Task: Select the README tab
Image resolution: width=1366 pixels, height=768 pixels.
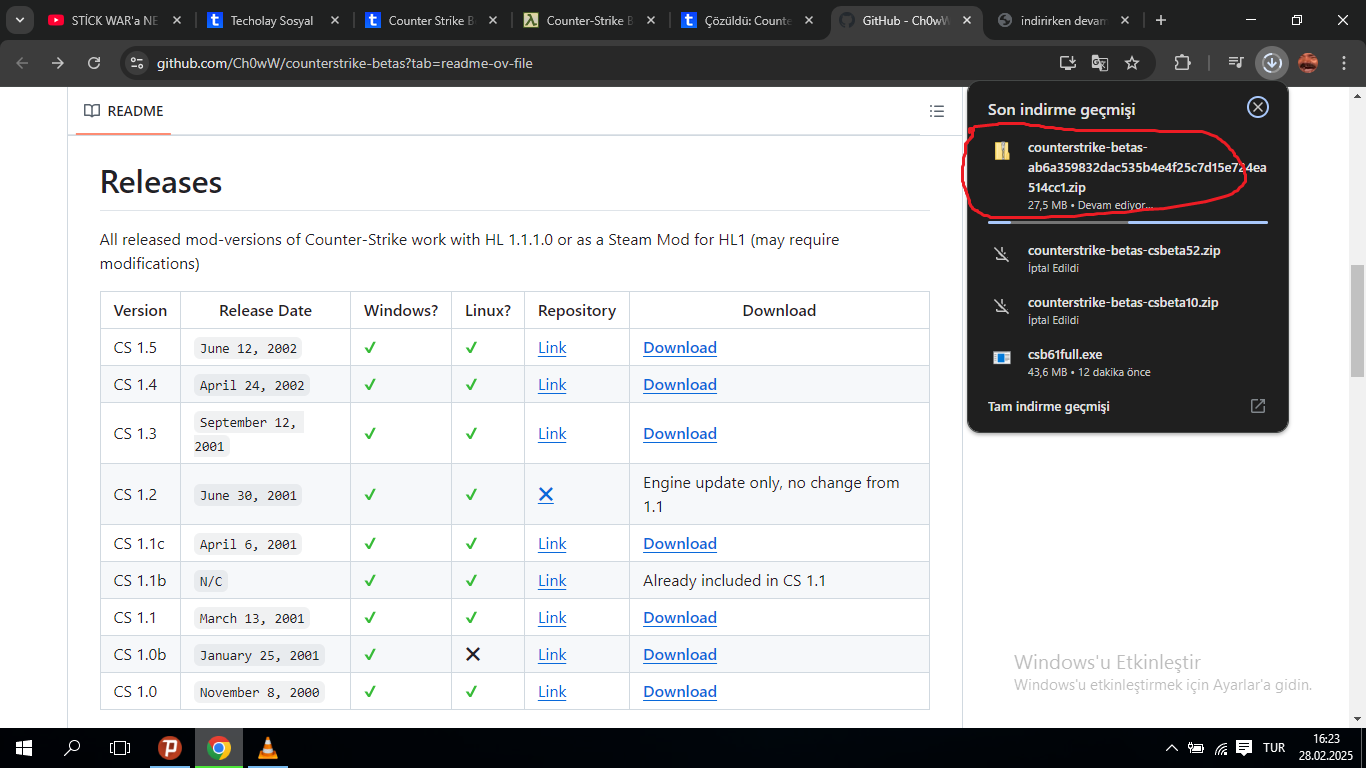Action: click(123, 111)
